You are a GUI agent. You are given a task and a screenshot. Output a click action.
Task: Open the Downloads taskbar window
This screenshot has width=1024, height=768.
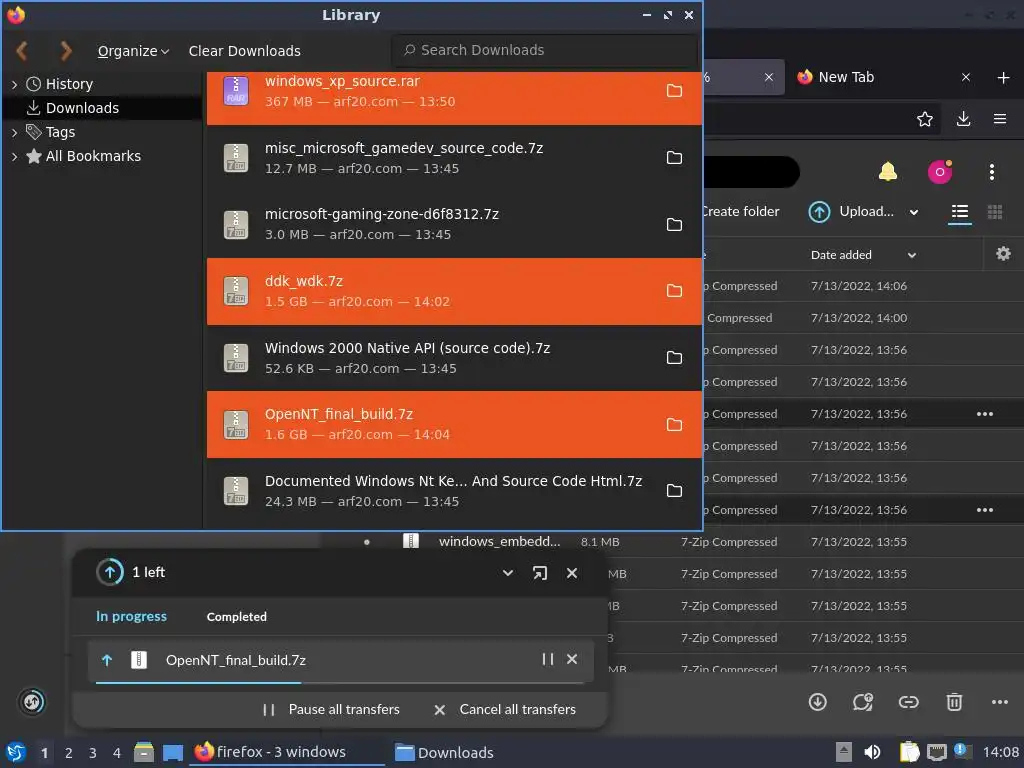[x=444, y=752]
